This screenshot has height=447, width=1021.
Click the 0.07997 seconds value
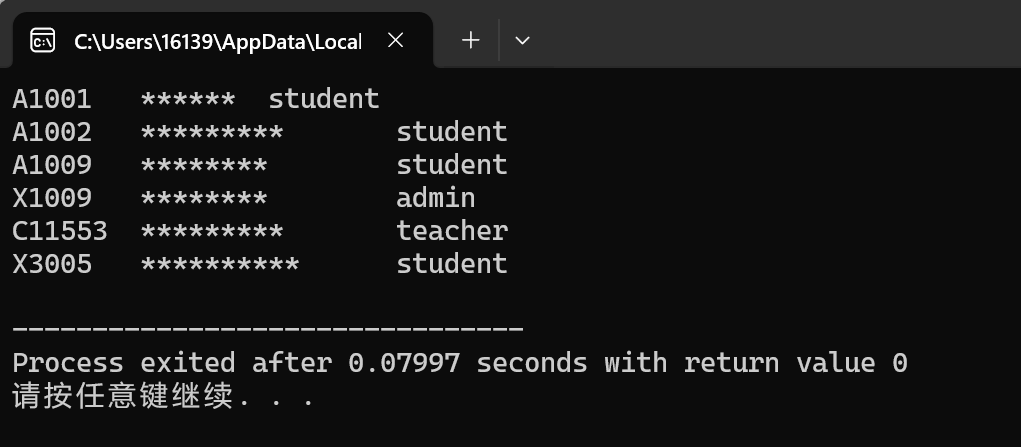click(404, 362)
